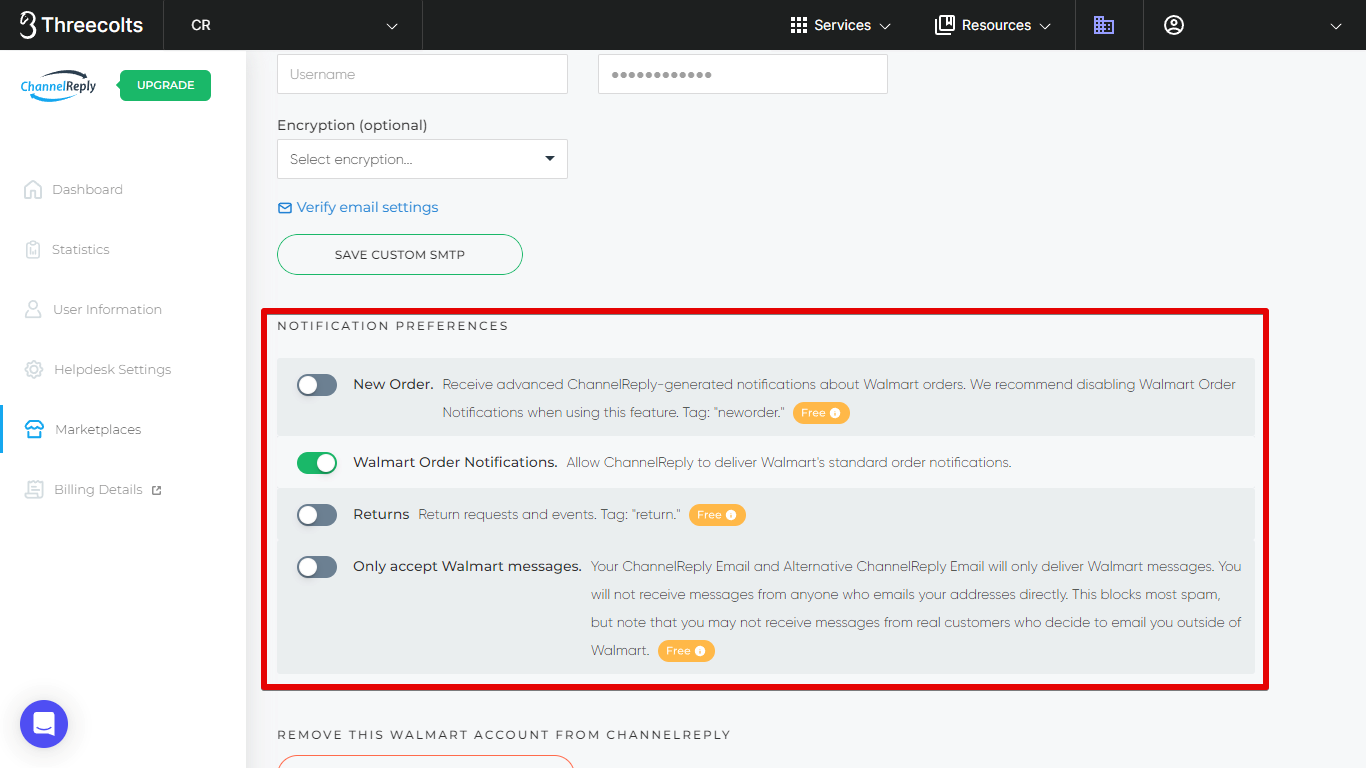Click the password input field
This screenshot has width=1366, height=768.
coord(743,74)
